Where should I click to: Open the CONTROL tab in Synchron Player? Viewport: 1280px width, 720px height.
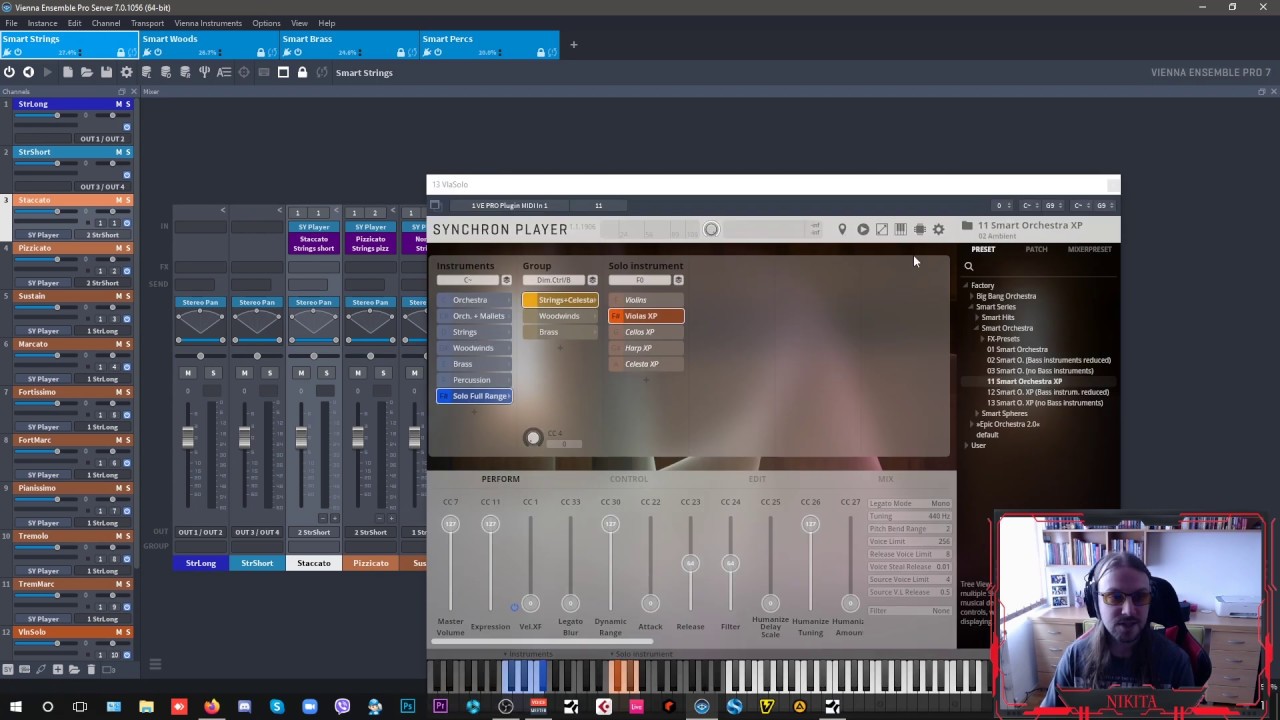629,479
